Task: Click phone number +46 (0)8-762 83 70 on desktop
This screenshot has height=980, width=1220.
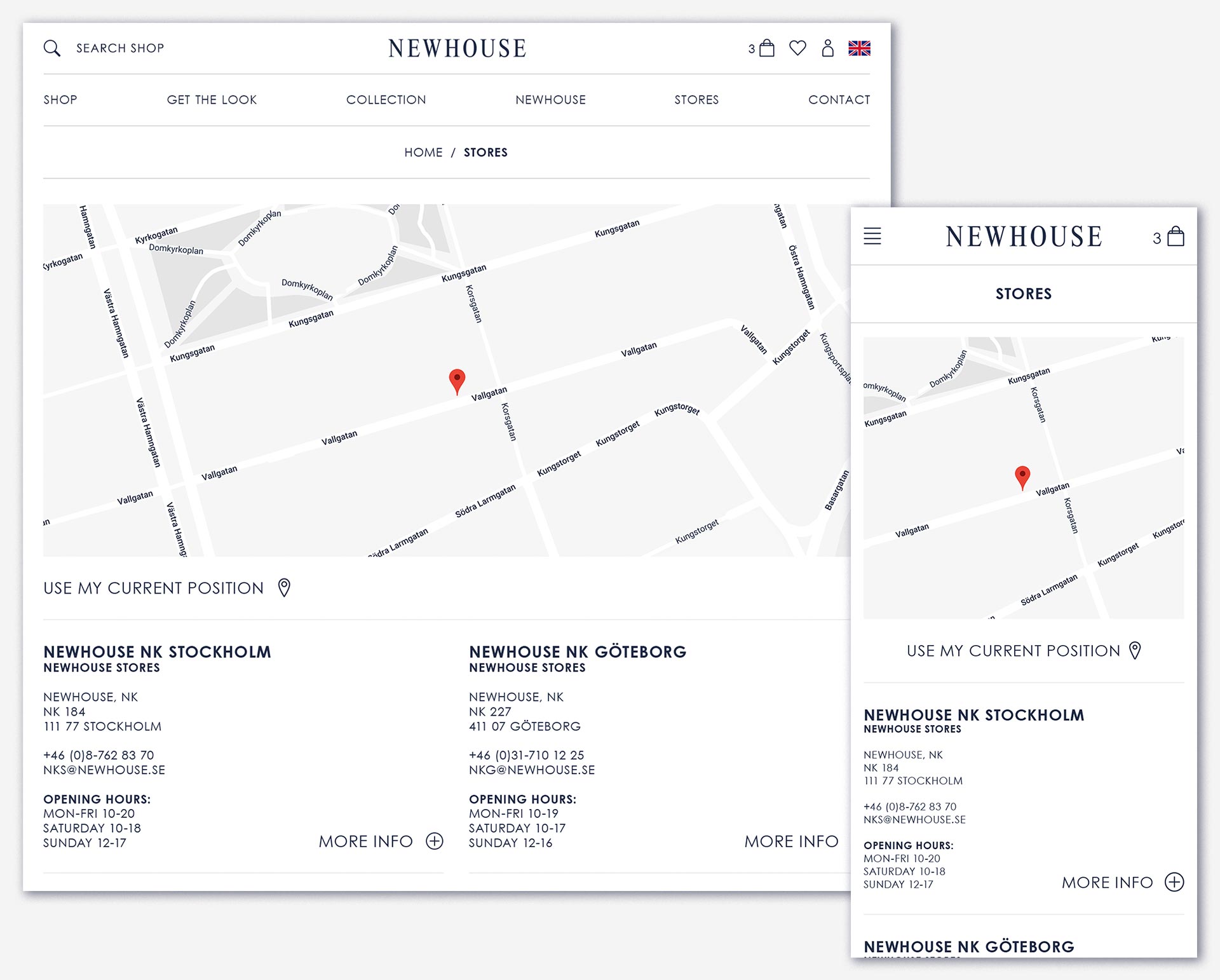Action: [x=98, y=756]
